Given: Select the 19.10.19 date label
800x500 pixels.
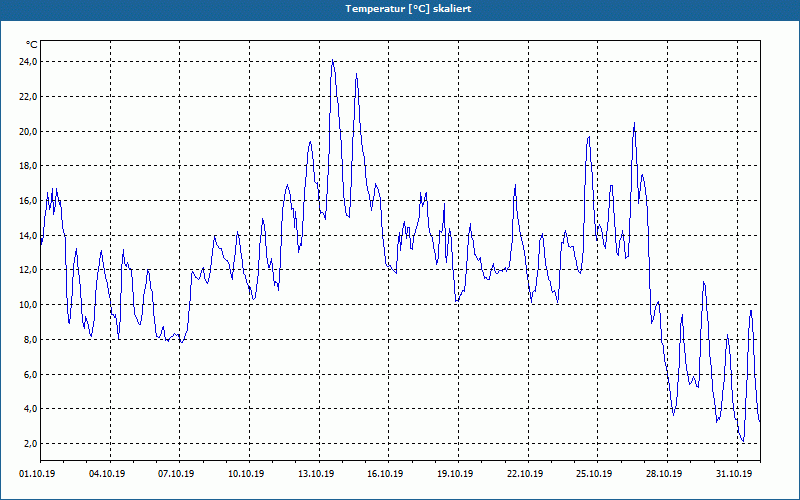Looking at the screenshot, I should [x=455, y=474].
